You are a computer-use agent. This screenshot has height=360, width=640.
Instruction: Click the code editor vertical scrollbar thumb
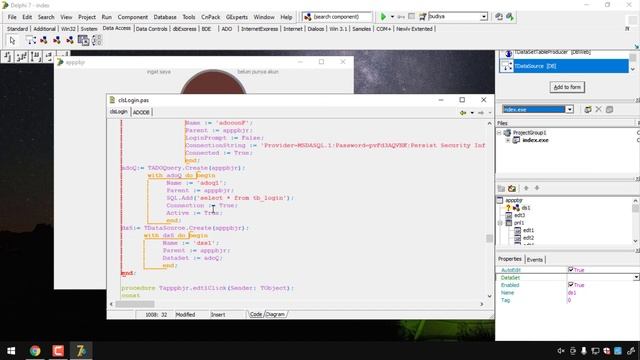[489, 238]
